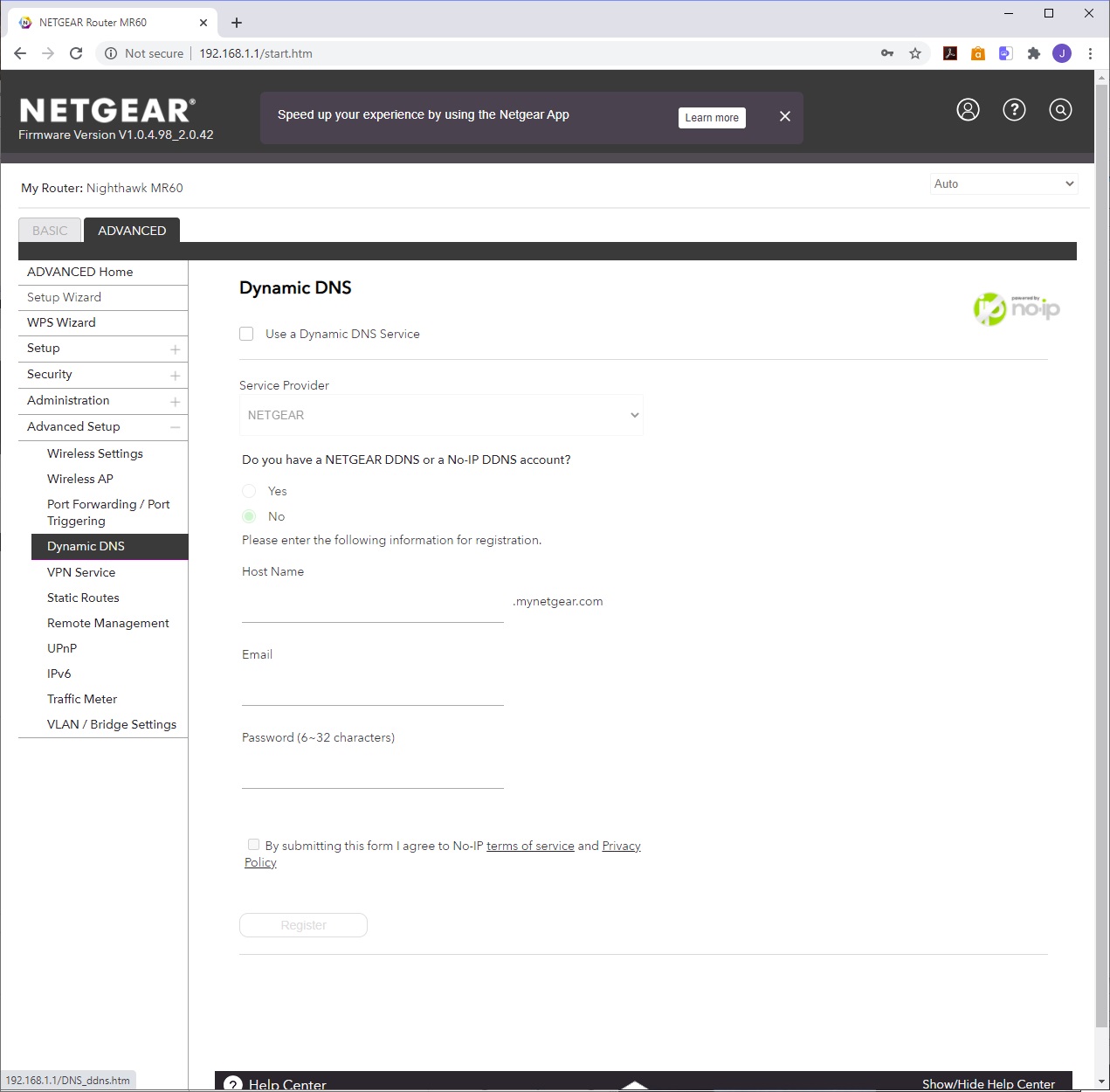Select No for existing DDNS account

(x=249, y=516)
